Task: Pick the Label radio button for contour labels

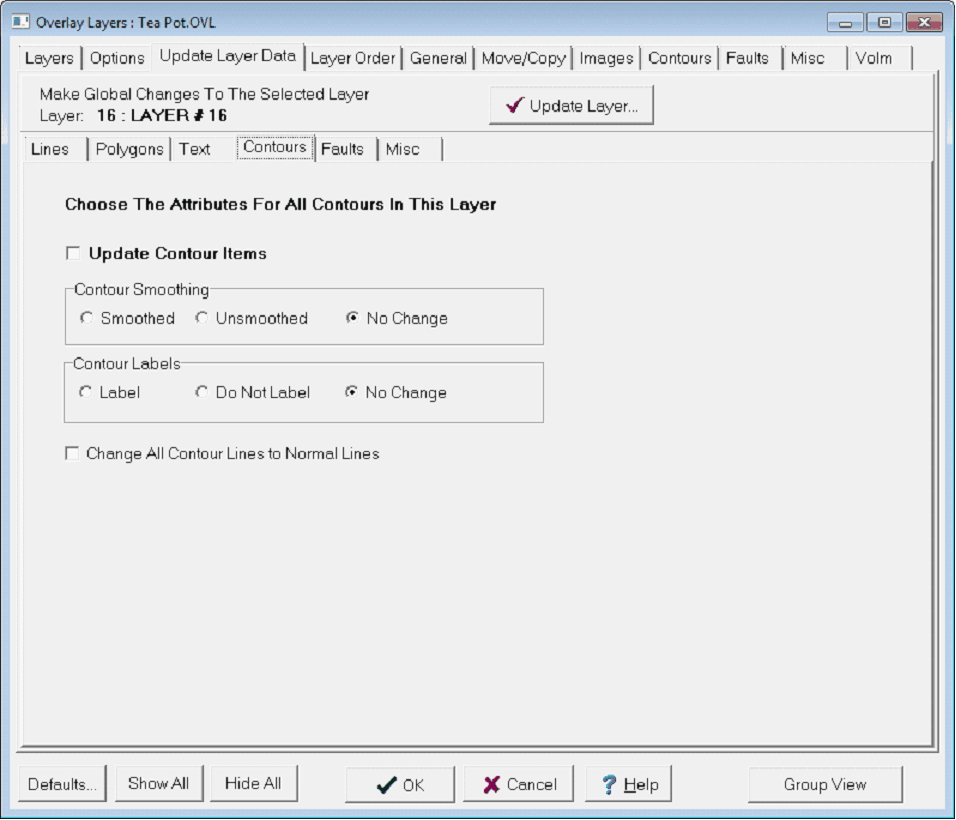Action: point(86,393)
